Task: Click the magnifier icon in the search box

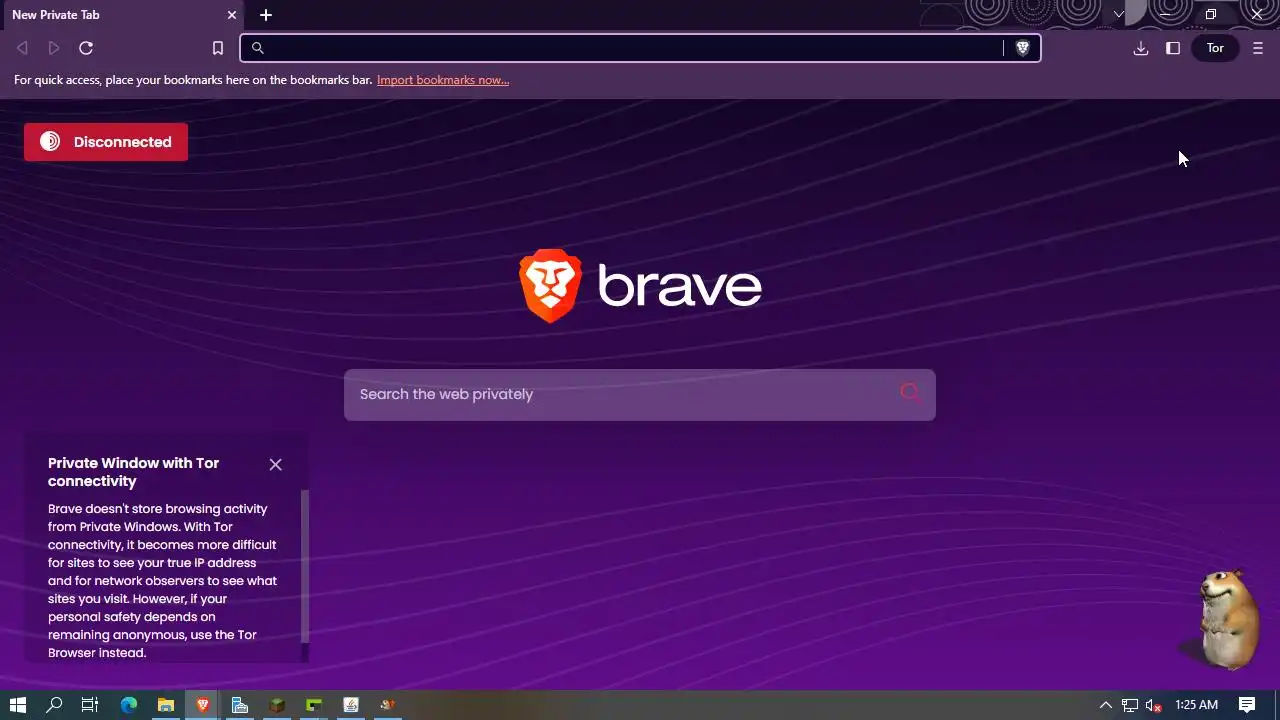Action: pos(910,393)
